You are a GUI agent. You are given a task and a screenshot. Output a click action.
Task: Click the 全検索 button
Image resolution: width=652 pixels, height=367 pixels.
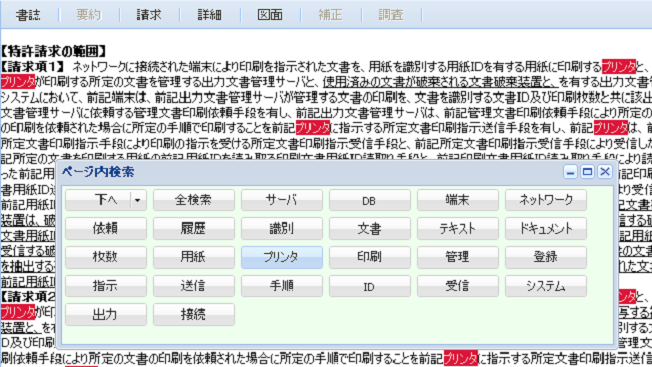(x=194, y=200)
